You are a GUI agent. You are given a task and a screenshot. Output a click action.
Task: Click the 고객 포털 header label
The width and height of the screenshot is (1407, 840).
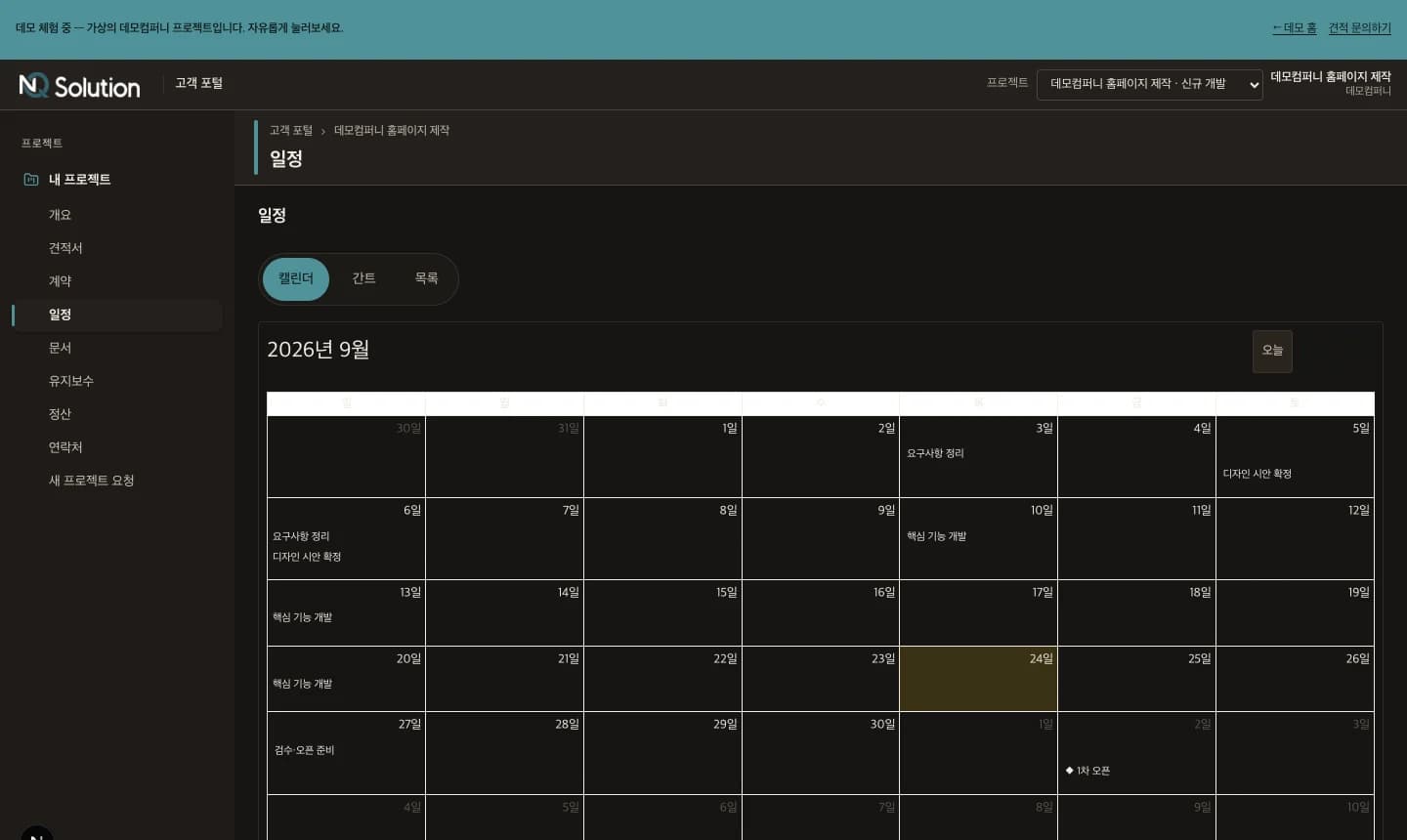[198, 83]
